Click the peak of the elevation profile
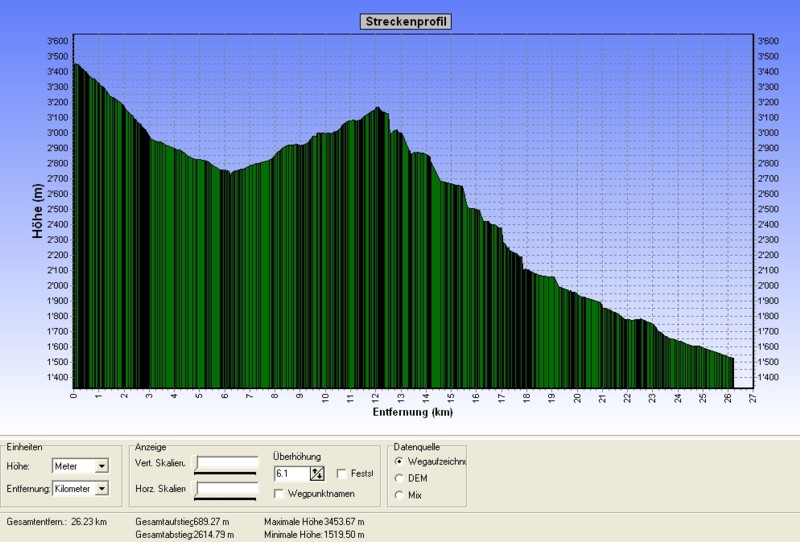 (377, 108)
